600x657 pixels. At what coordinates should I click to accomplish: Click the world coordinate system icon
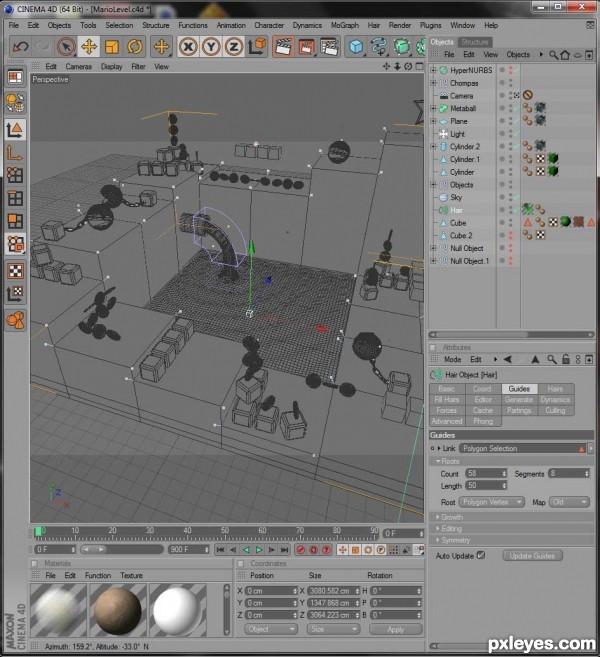click(x=256, y=47)
